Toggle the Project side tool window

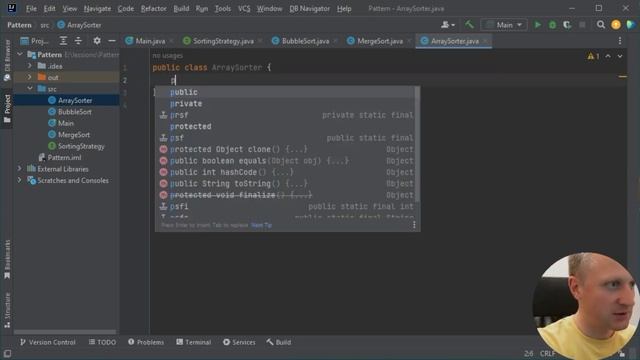pyautogui.click(x=7, y=108)
